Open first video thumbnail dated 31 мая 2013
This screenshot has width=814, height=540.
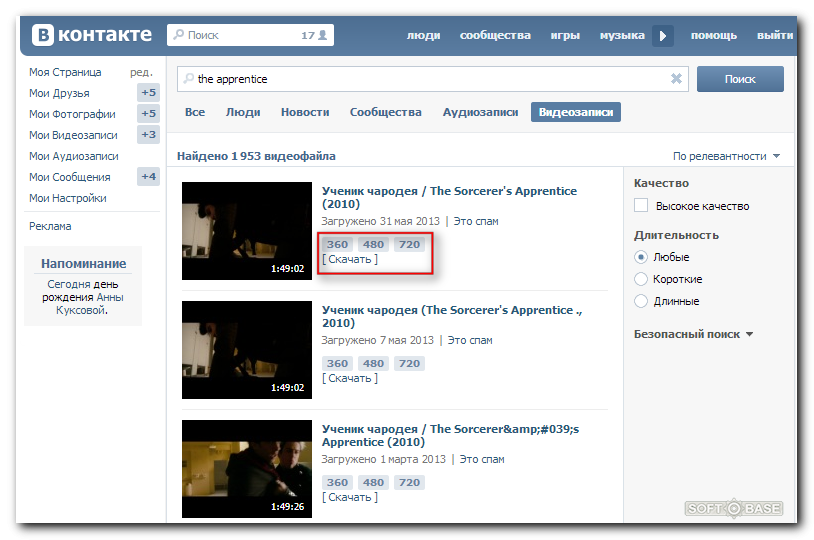[247, 231]
